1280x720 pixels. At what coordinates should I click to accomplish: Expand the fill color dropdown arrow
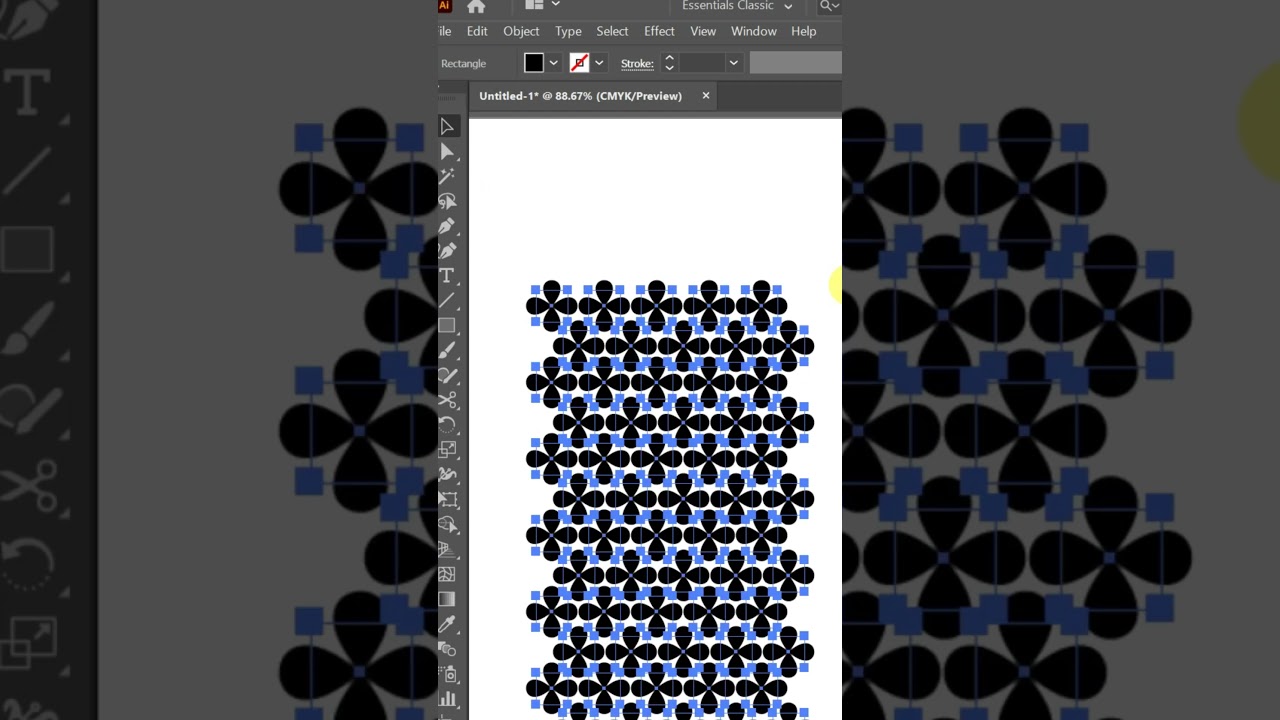point(553,63)
